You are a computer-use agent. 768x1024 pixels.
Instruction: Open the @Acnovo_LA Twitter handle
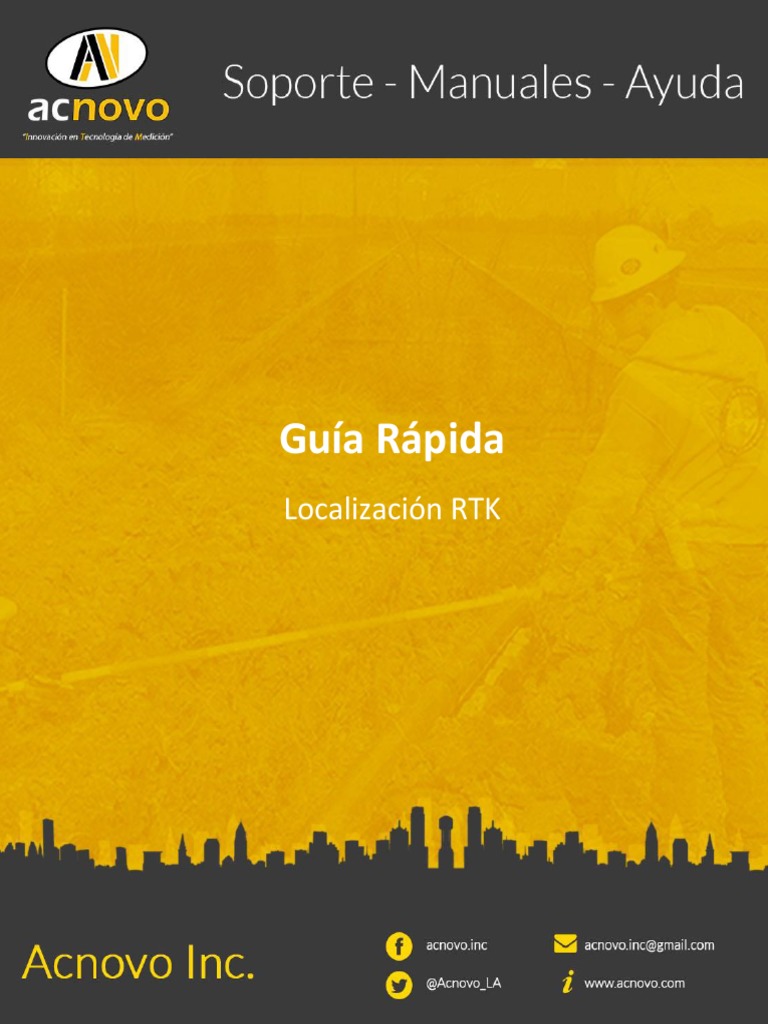click(463, 984)
